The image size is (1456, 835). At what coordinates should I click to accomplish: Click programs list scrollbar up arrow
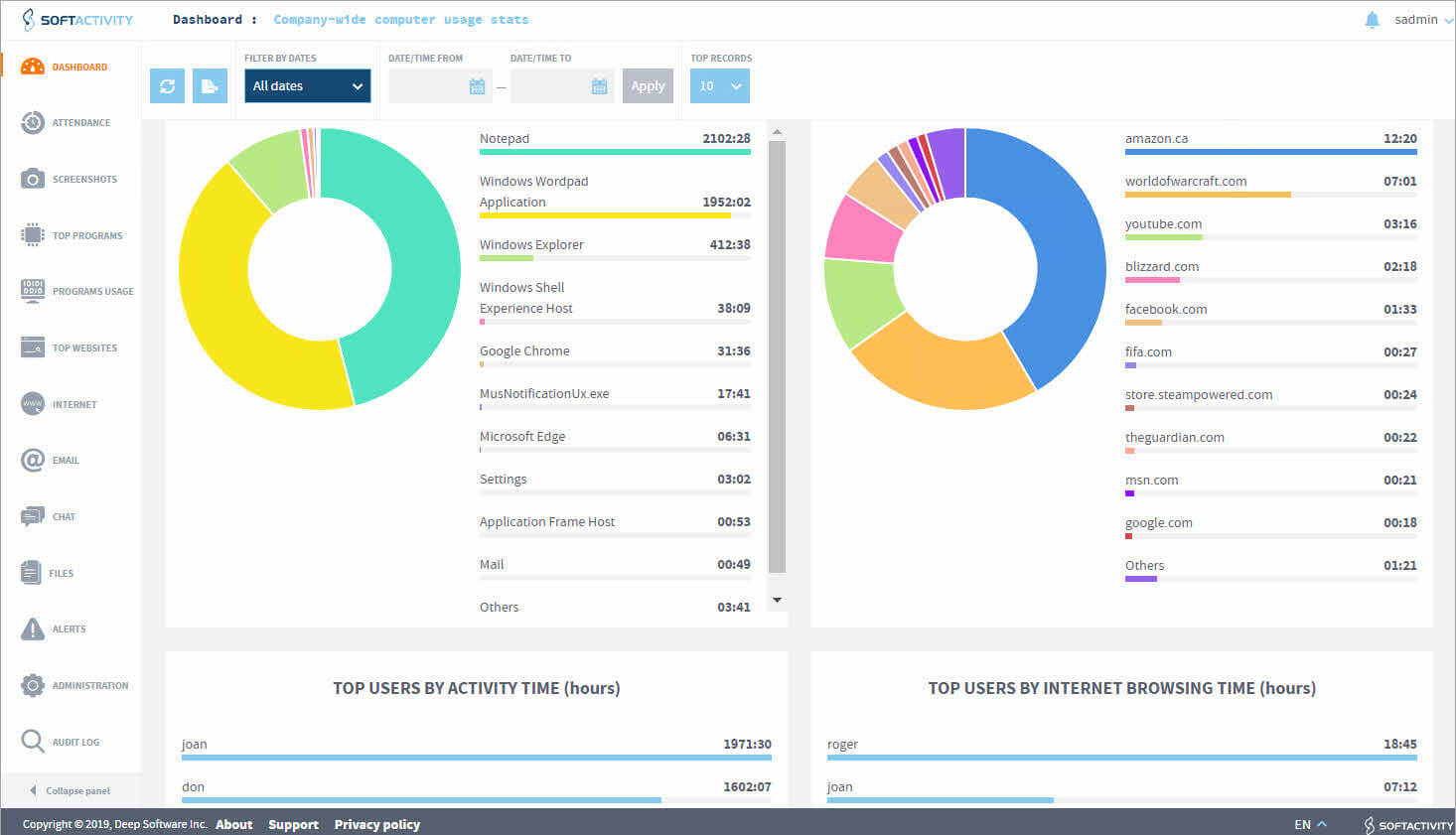point(777,132)
